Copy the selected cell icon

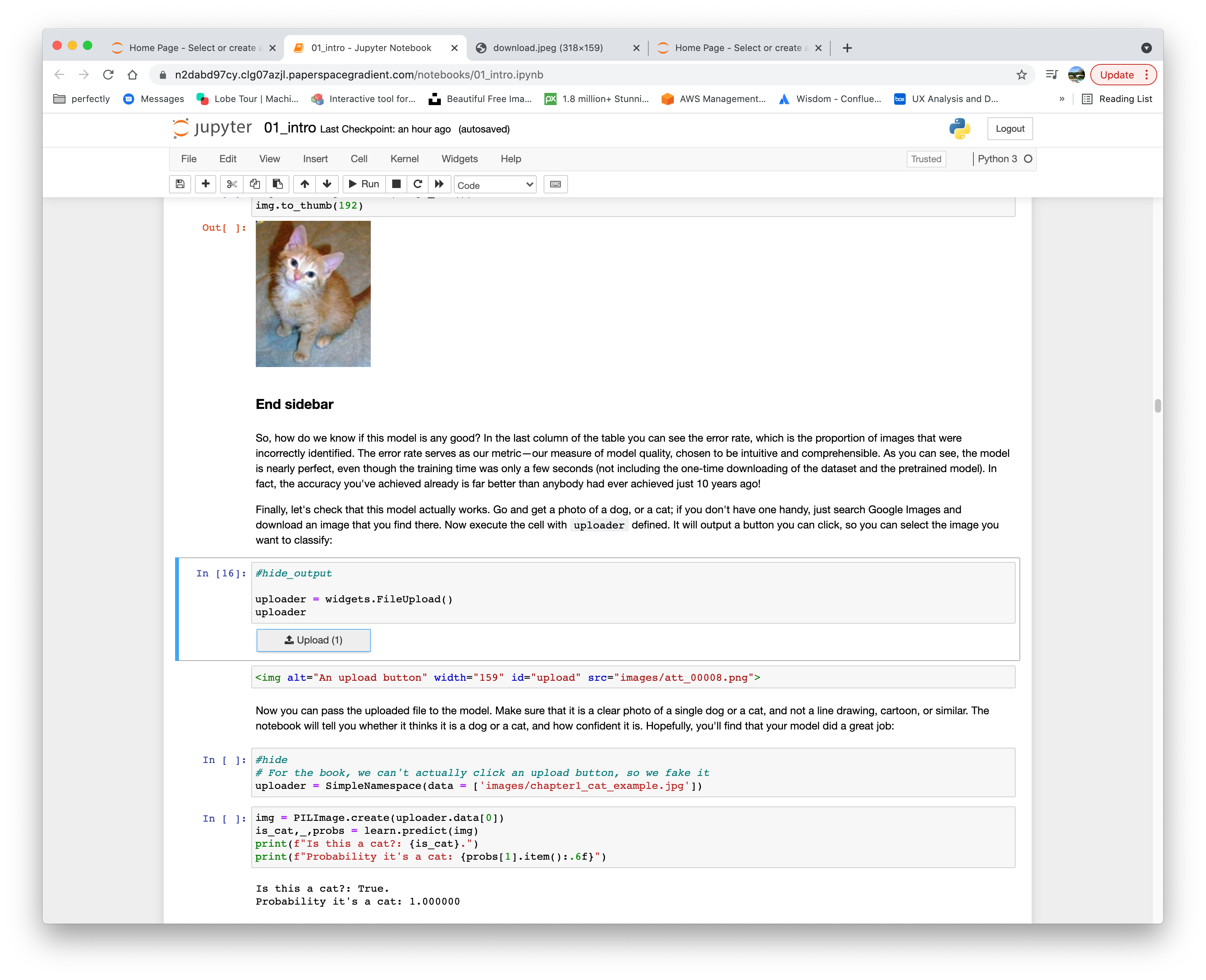pyautogui.click(x=255, y=184)
